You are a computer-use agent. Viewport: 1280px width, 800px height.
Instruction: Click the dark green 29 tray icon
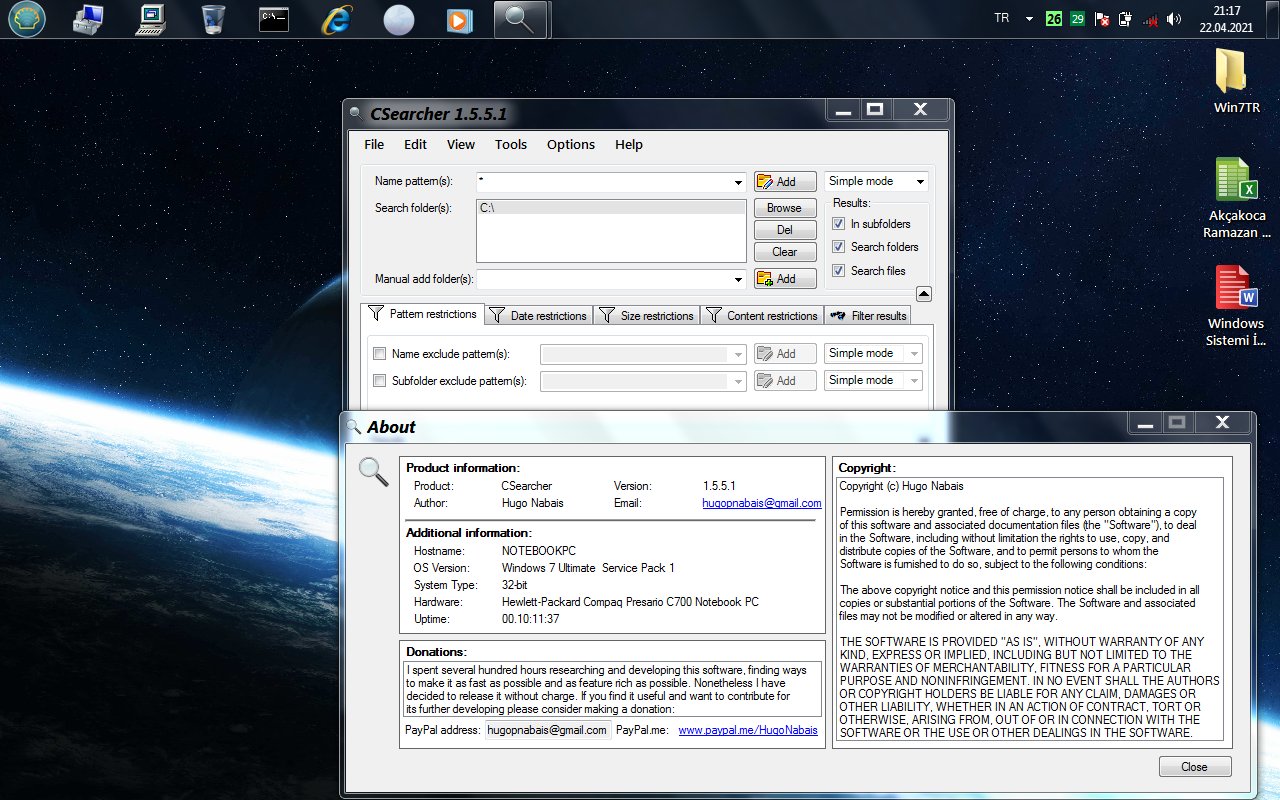point(1077,18)
